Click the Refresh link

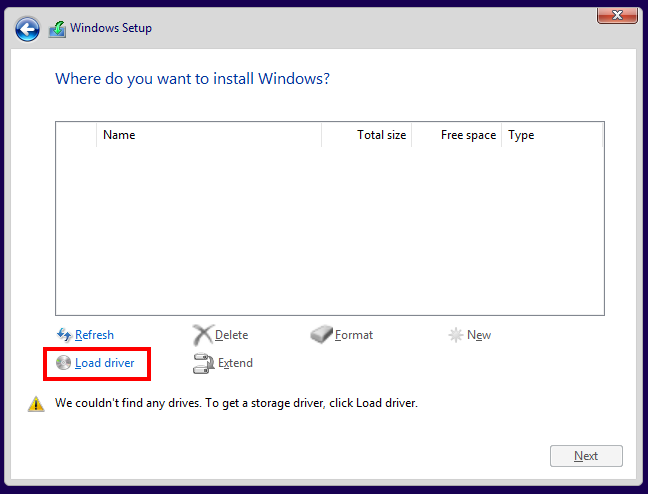94,335
